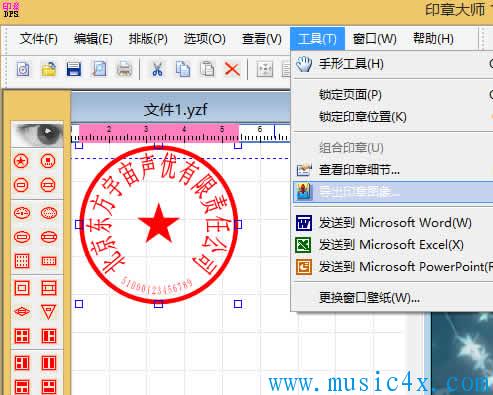Open the 帮助(H) menu
This screenshot has height=395, width=493.
(x=433, y=39)
